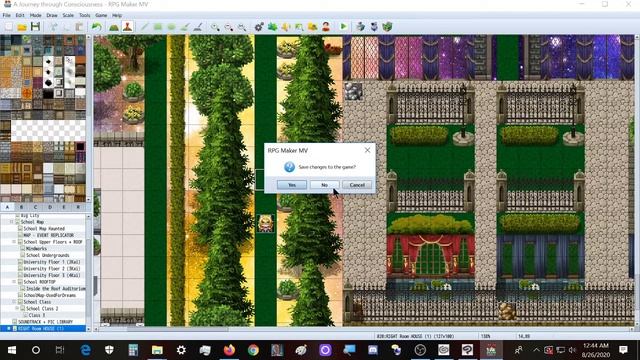Click Yes in the save changes dialog
The width and height of the screenshot is (640, 360).
coord(292,185)
